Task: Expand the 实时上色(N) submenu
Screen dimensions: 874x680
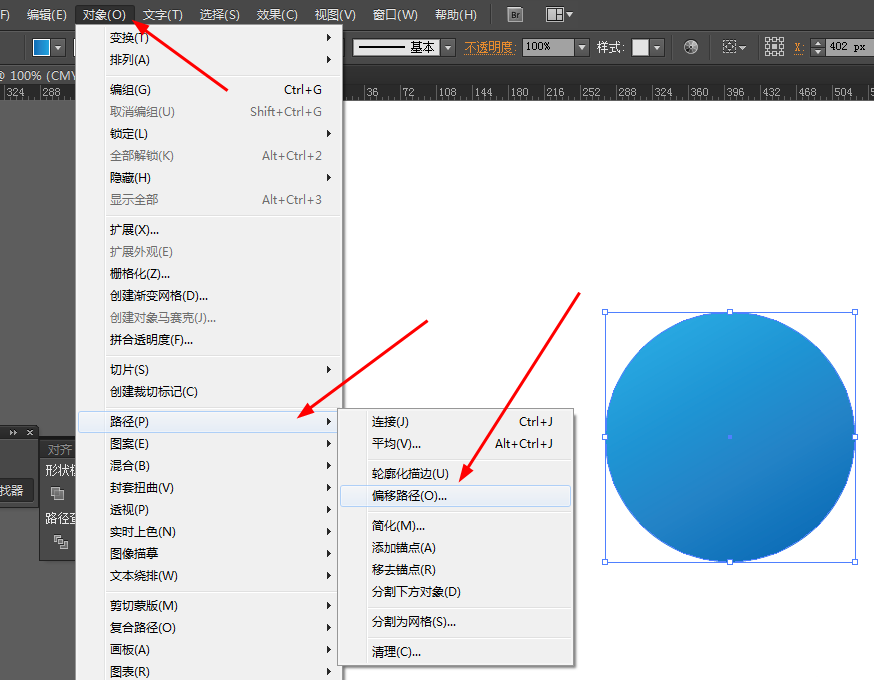Action: [209, 532]
